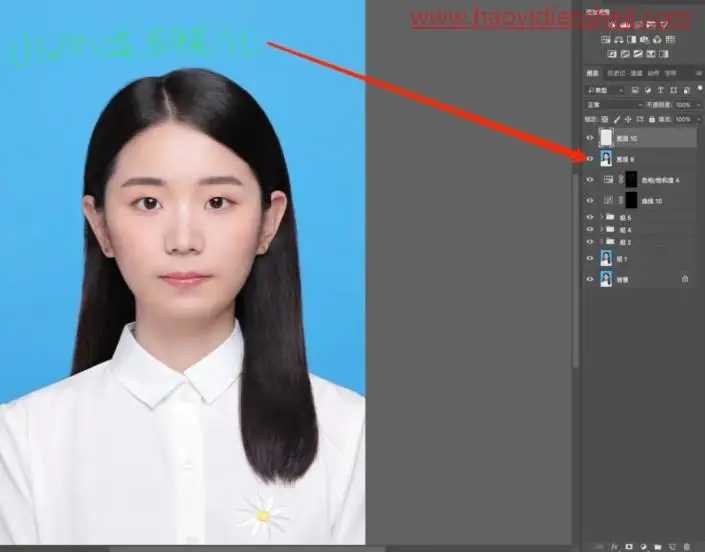Expand the 组 4 group
The height and width of the screenshot is (552, 705).
tap(602, 229)
